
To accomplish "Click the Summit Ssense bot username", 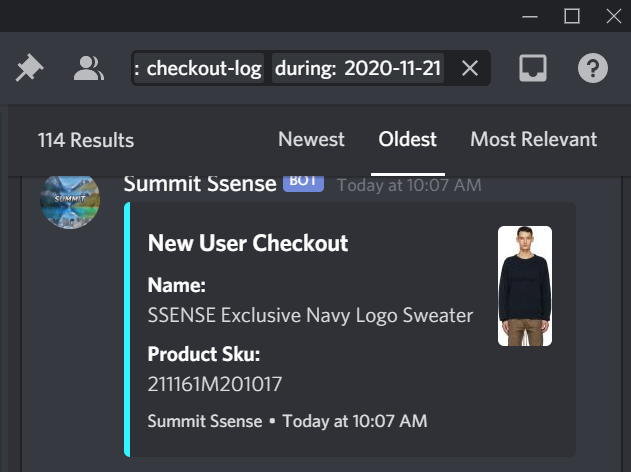I will [x=200, y=184].
